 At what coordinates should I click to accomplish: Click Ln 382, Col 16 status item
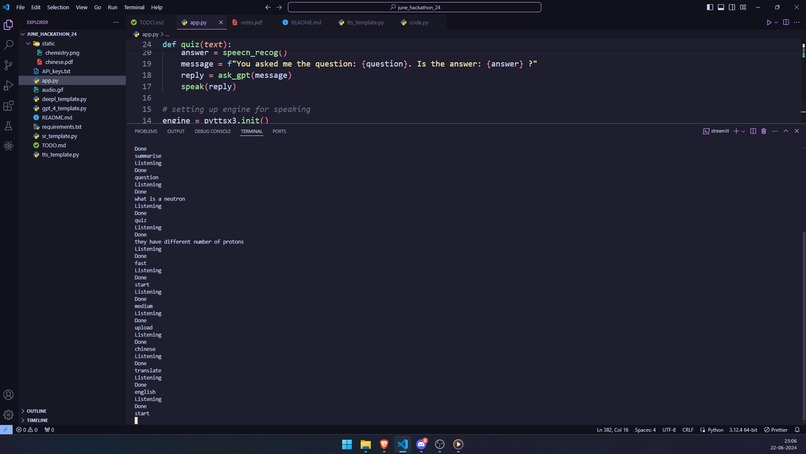[612, 430]
